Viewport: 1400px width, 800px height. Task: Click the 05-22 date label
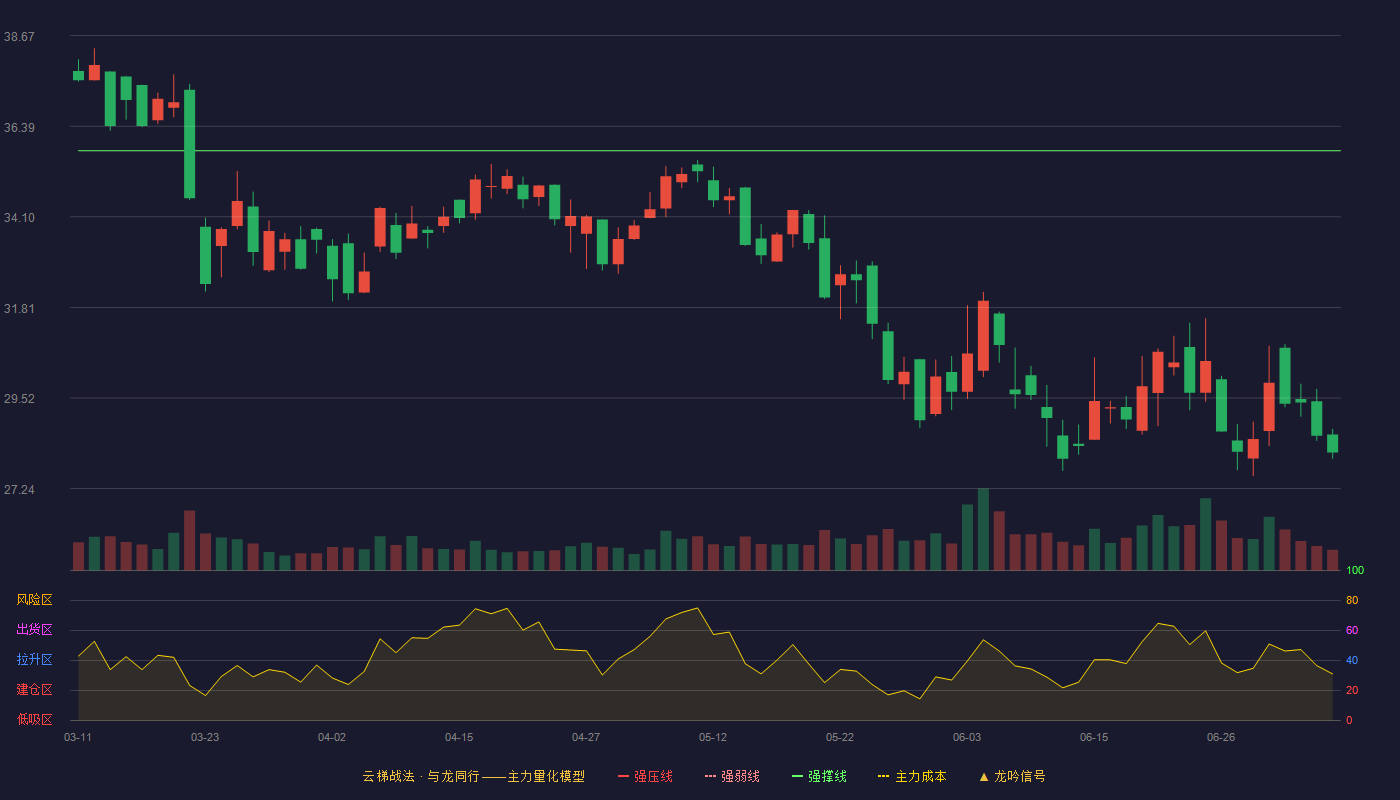click(840, 737)
